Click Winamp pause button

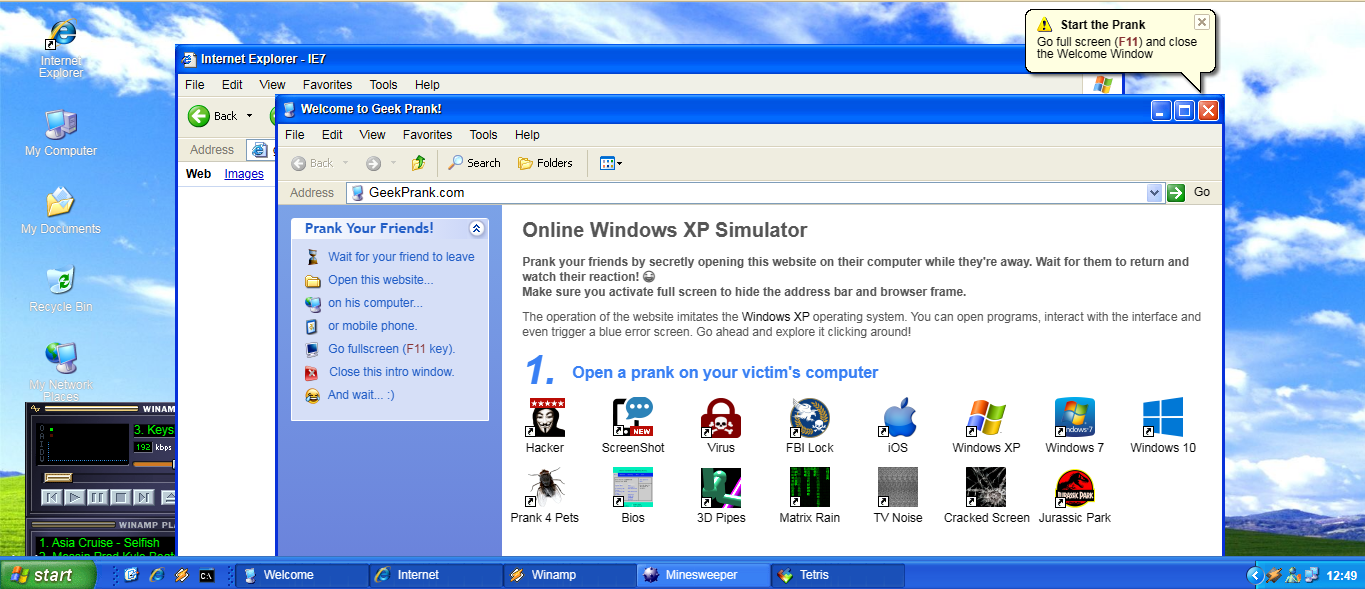pyautogui.click(x=98, y=497)
